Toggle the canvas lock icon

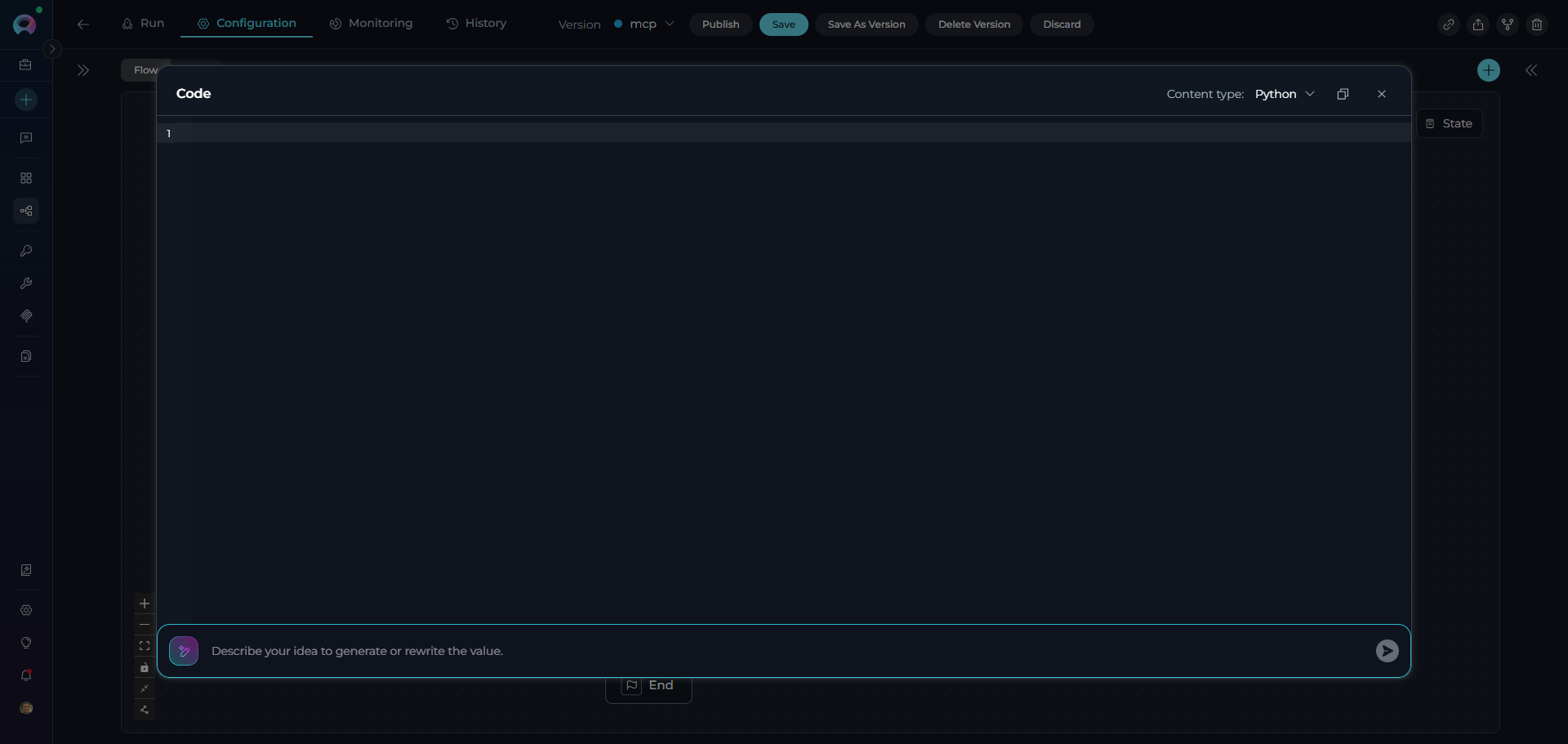145,668
